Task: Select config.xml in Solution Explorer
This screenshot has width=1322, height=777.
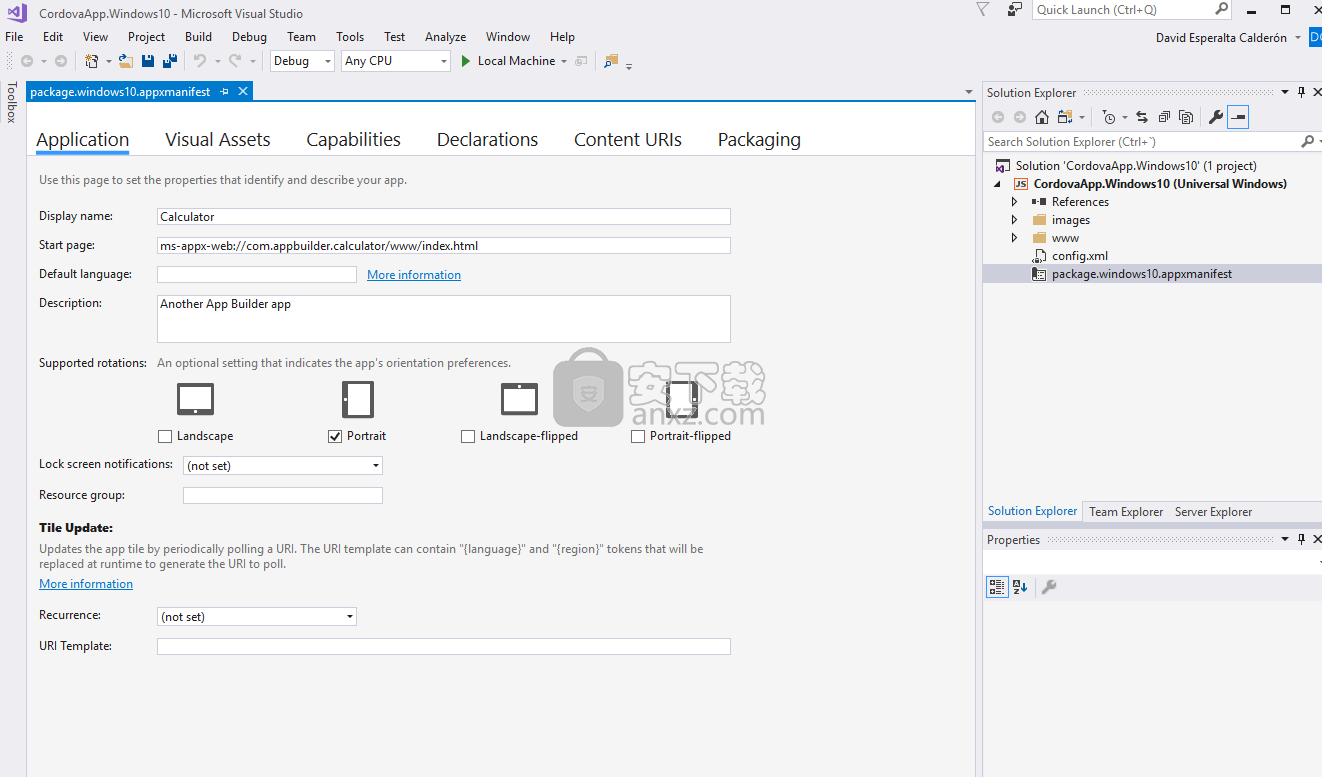Action: tap(1079, 256)
